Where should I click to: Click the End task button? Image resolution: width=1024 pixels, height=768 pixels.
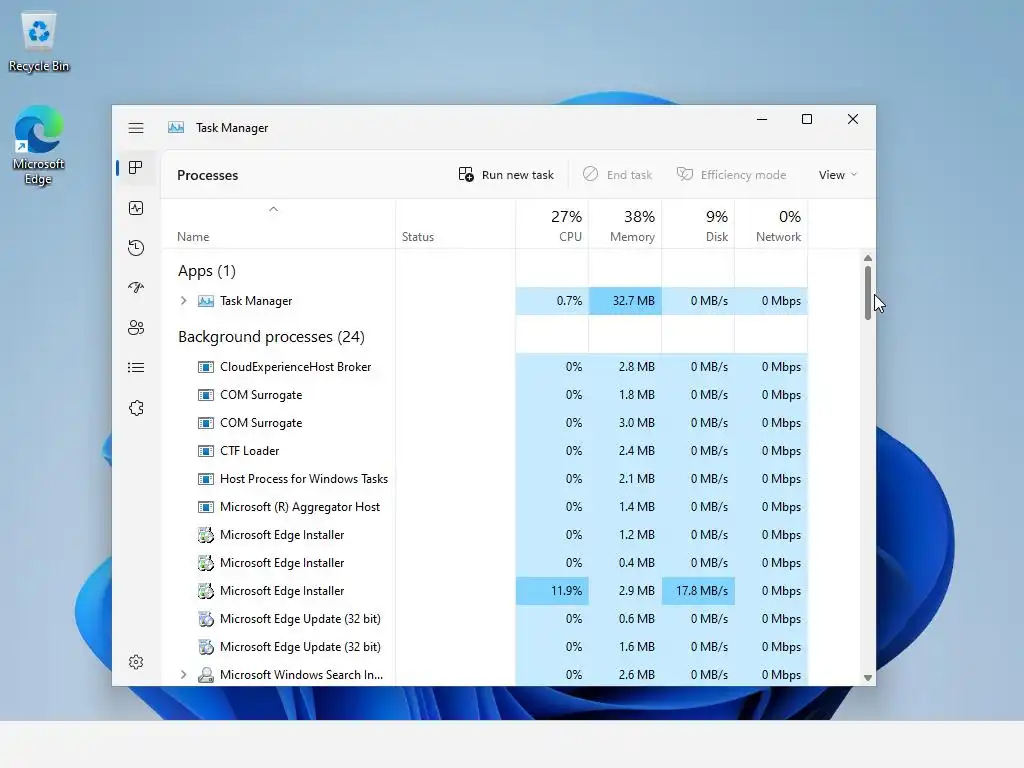(x=618, y=174)
